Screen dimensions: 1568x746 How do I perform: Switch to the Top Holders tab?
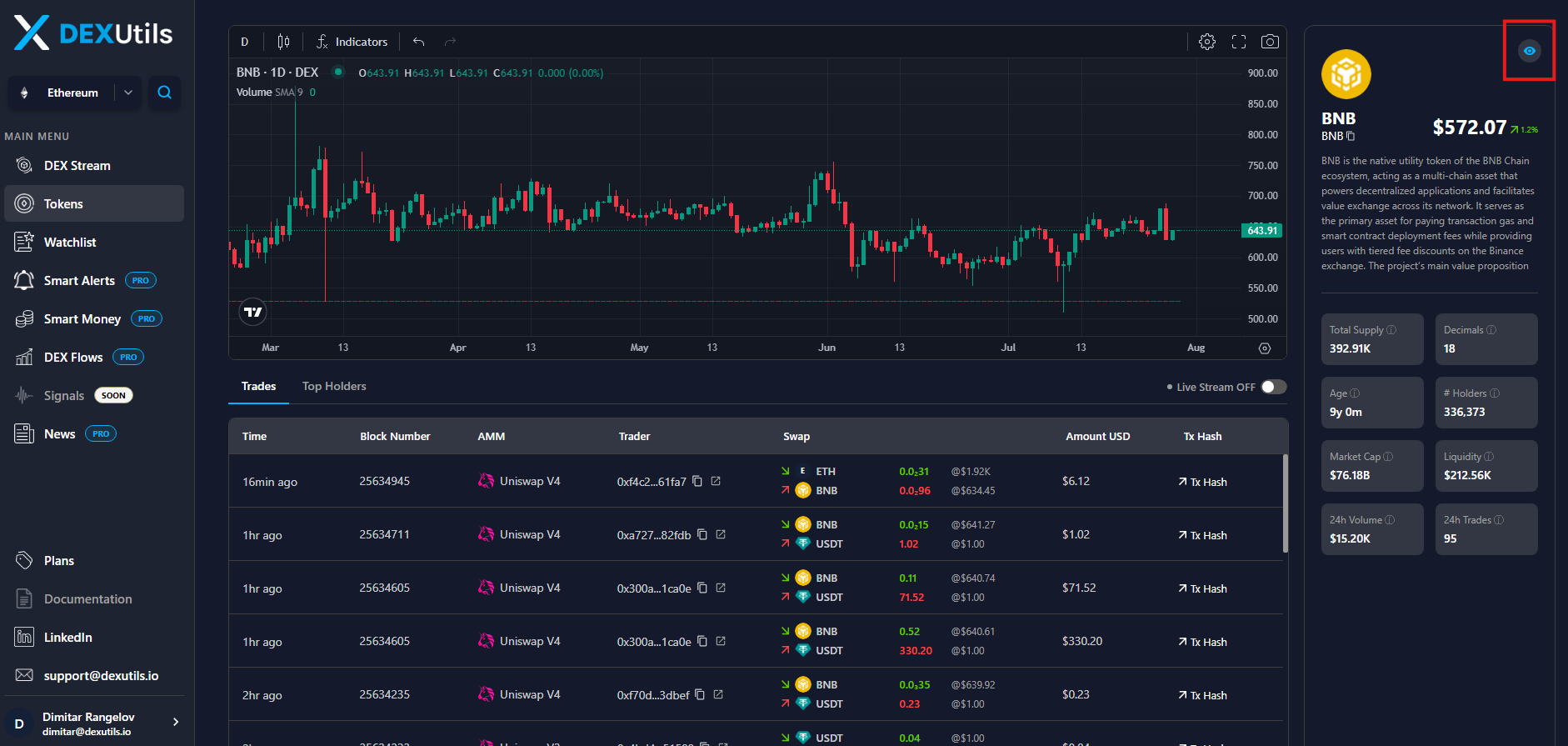click(334, 387)
